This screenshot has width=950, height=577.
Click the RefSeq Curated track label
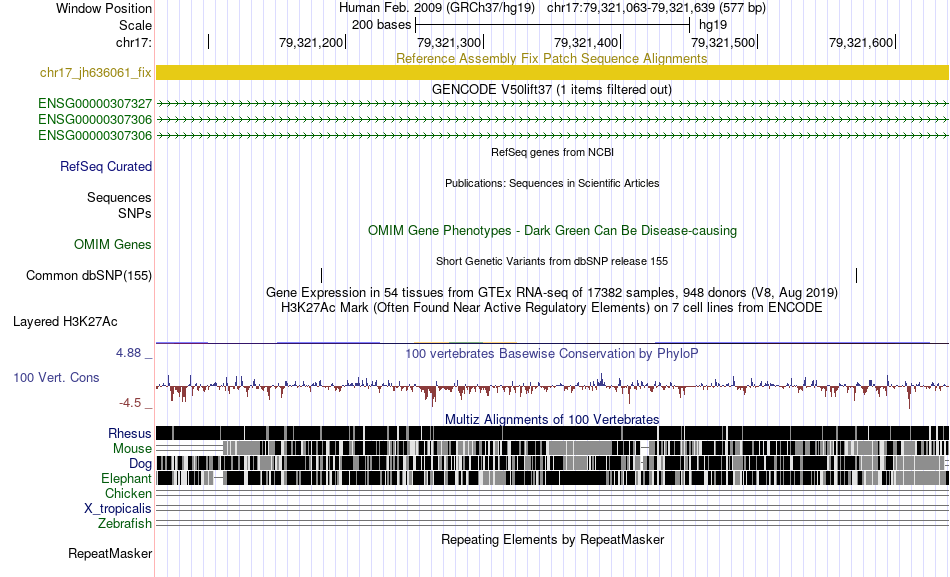click(x=106, y=166)
